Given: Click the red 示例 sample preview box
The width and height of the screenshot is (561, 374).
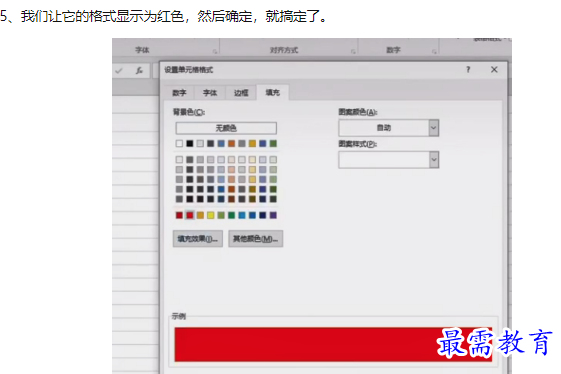Looking at the screenshot, I should (333, 344).
